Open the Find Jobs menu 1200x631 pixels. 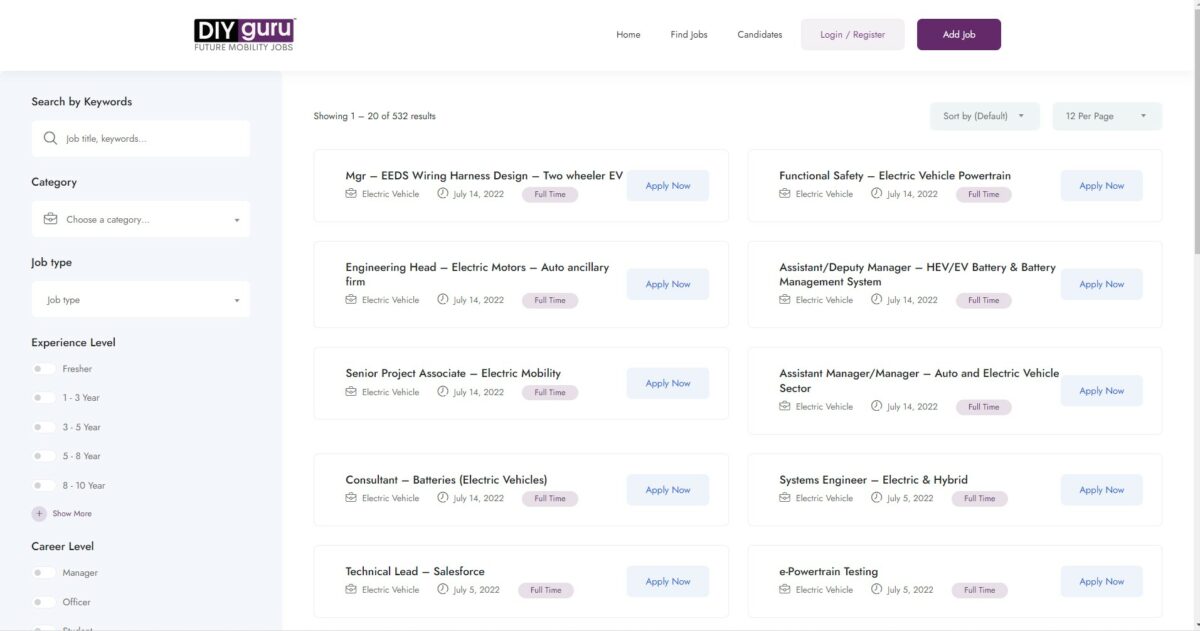[x=689, y=35]
